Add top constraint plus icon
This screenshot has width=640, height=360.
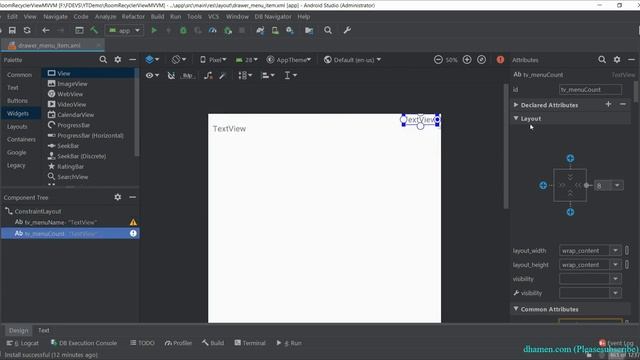[x=570, y=158]
